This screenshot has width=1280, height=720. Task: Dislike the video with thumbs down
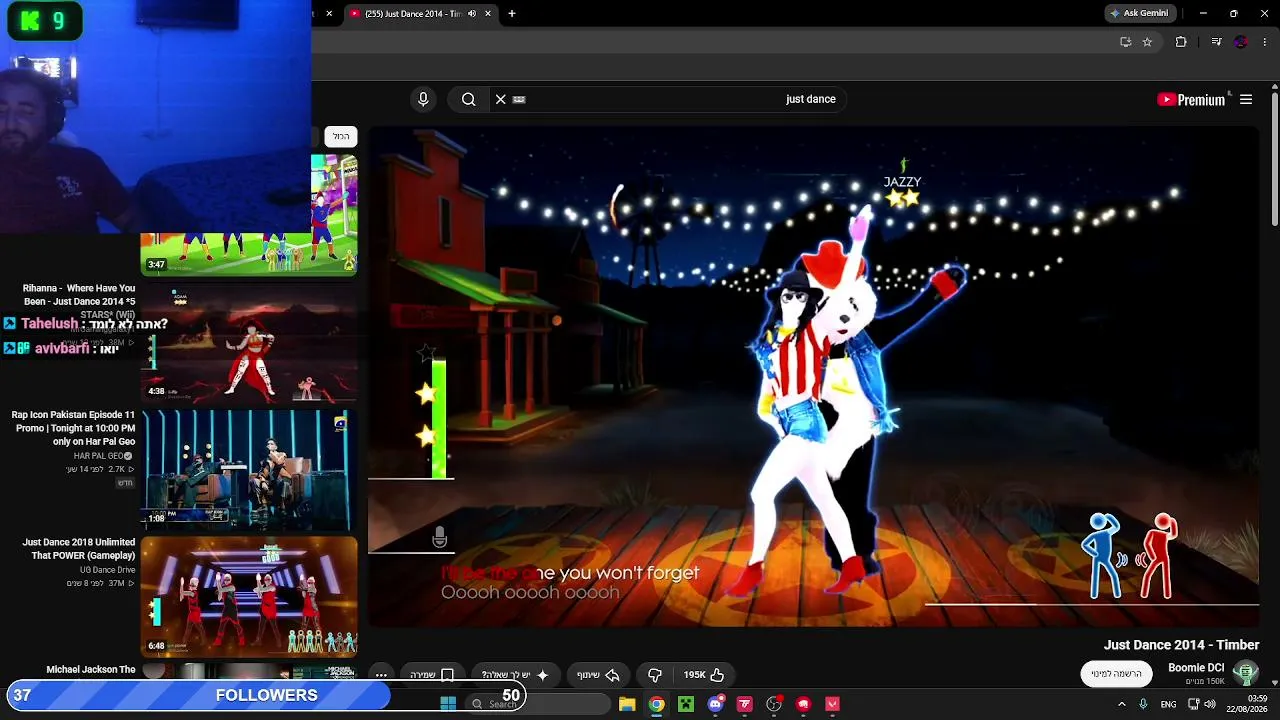click(x=655, y=675)
